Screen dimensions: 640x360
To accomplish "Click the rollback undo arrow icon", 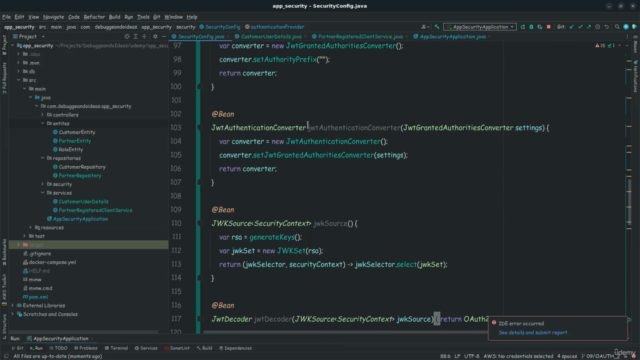I will (607, 27).
